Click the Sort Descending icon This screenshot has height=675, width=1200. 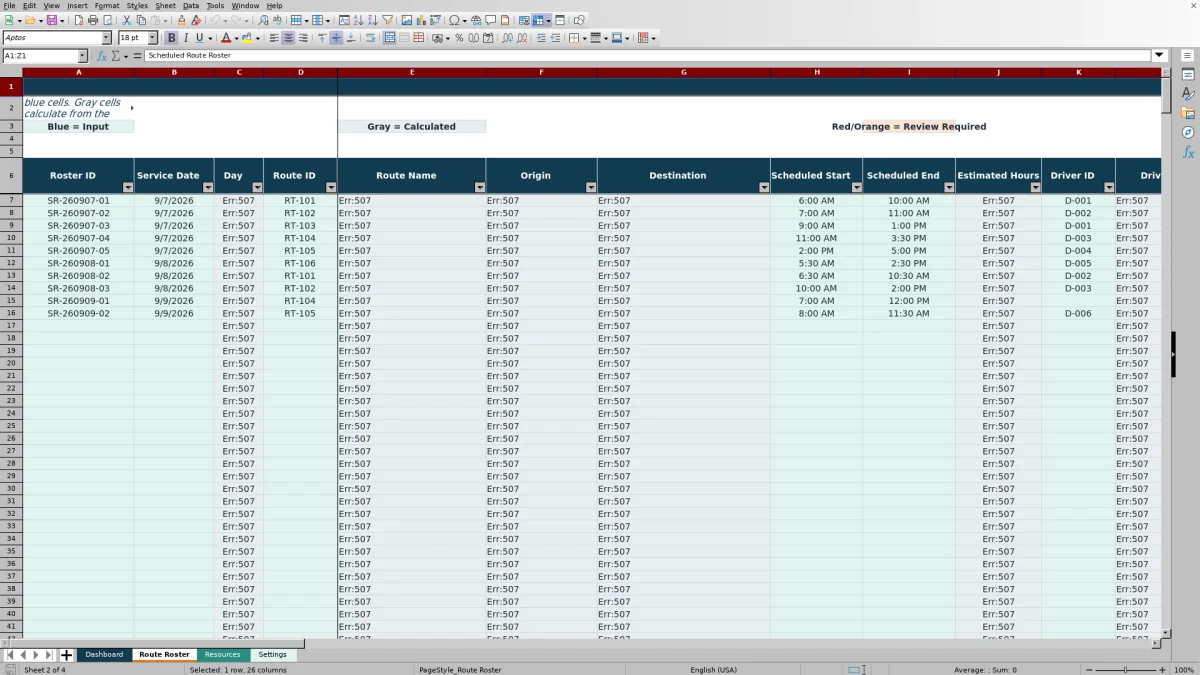[373, 20]
